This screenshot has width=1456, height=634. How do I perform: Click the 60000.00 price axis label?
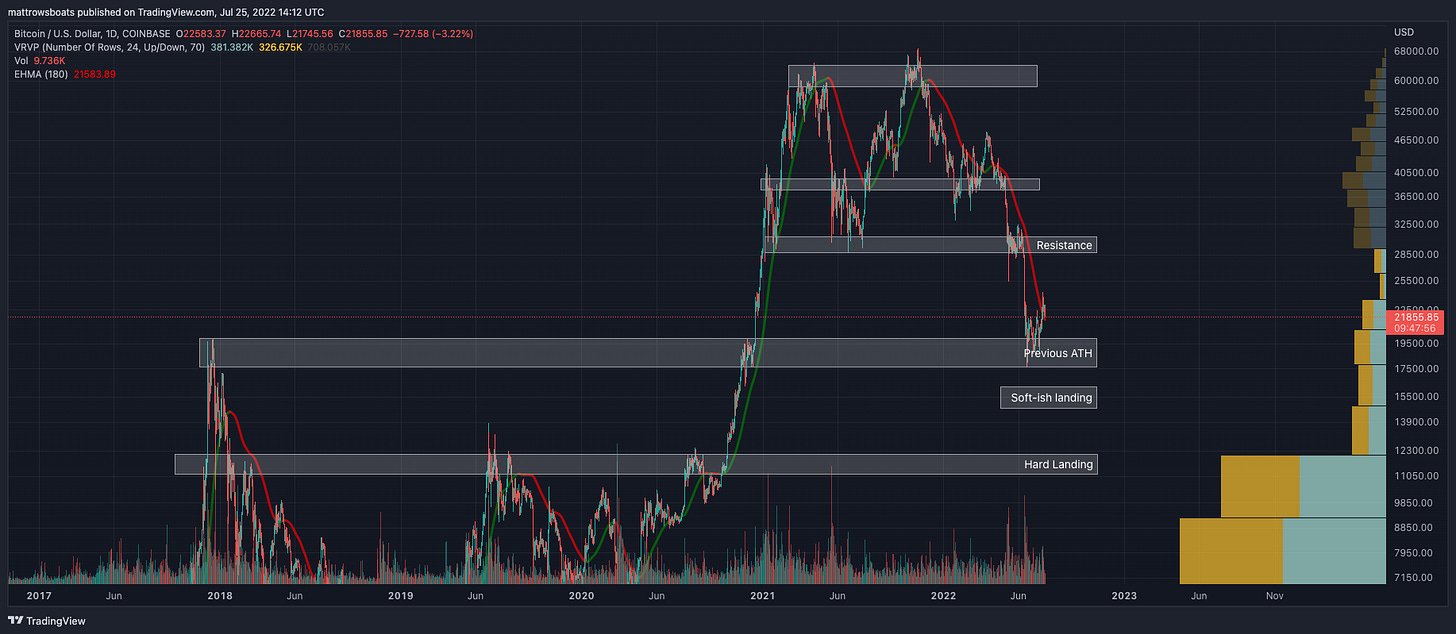pyautogui.click(x=1416, y=81)
